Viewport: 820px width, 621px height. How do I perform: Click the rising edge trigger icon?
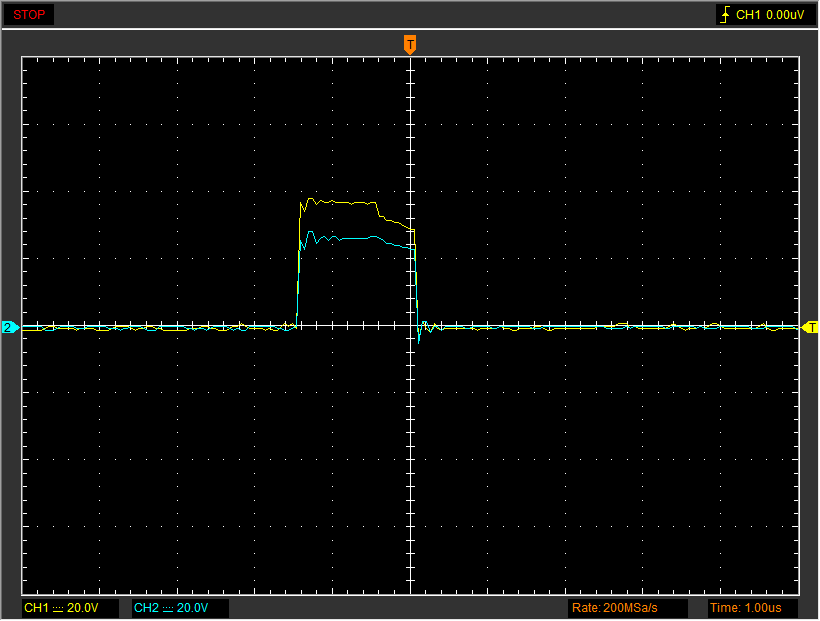point(725,15)
